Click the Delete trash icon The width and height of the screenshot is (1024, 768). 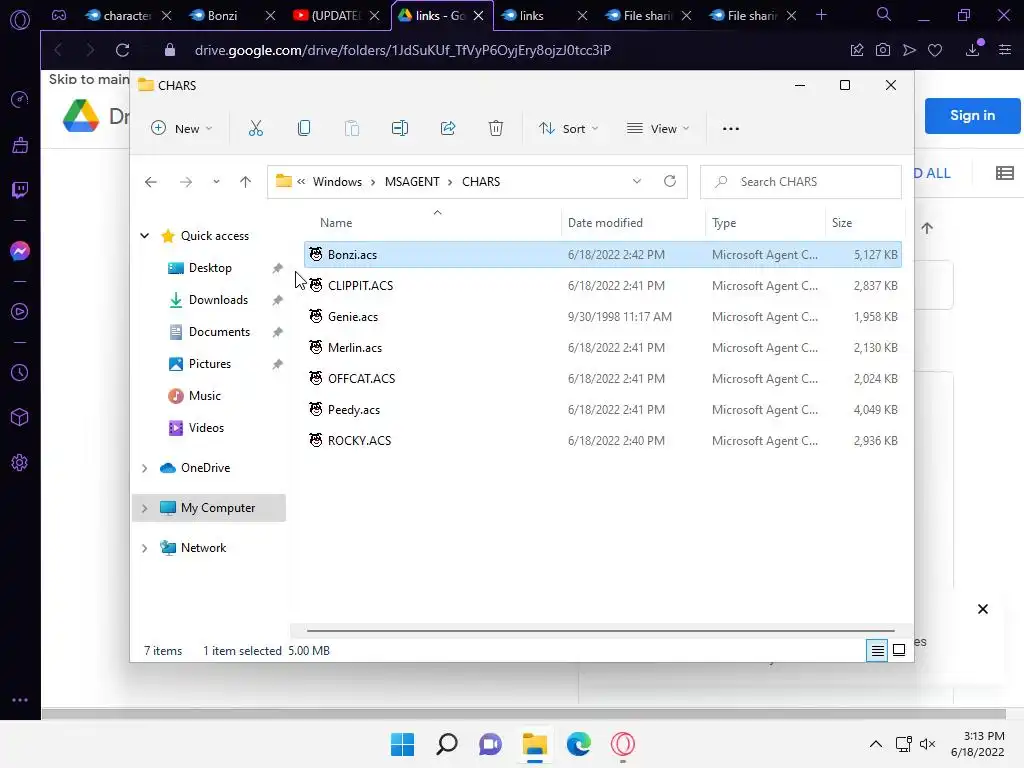[496, 129]
